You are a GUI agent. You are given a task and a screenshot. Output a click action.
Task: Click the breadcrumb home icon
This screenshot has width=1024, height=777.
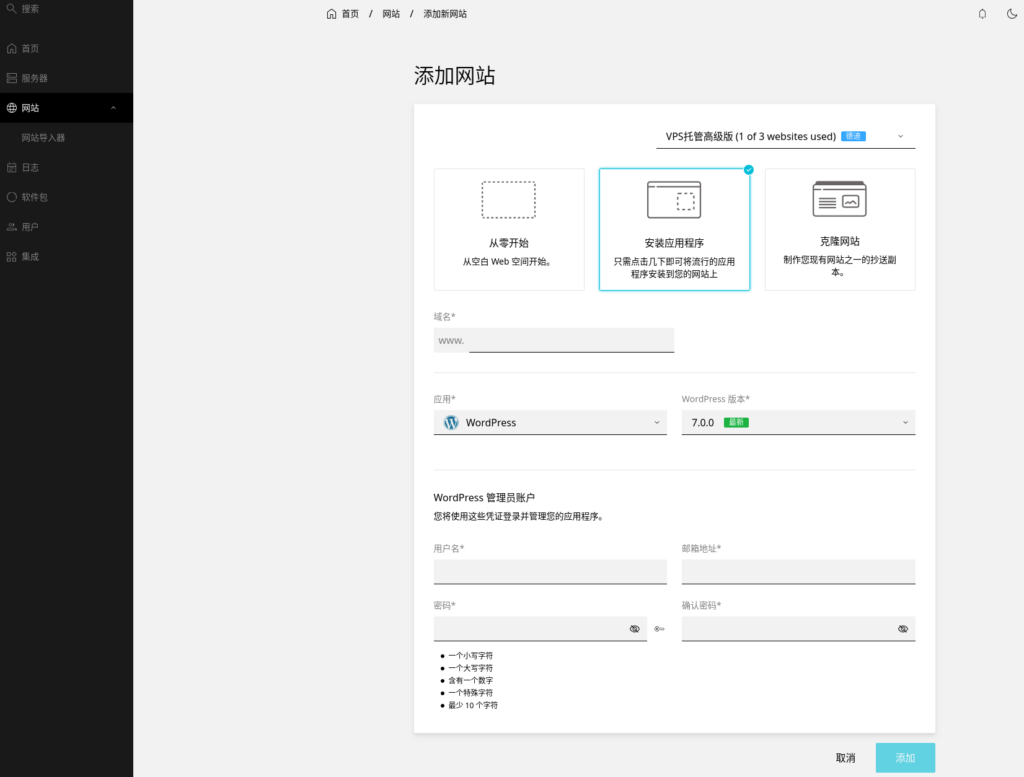[x=331, y=14]
